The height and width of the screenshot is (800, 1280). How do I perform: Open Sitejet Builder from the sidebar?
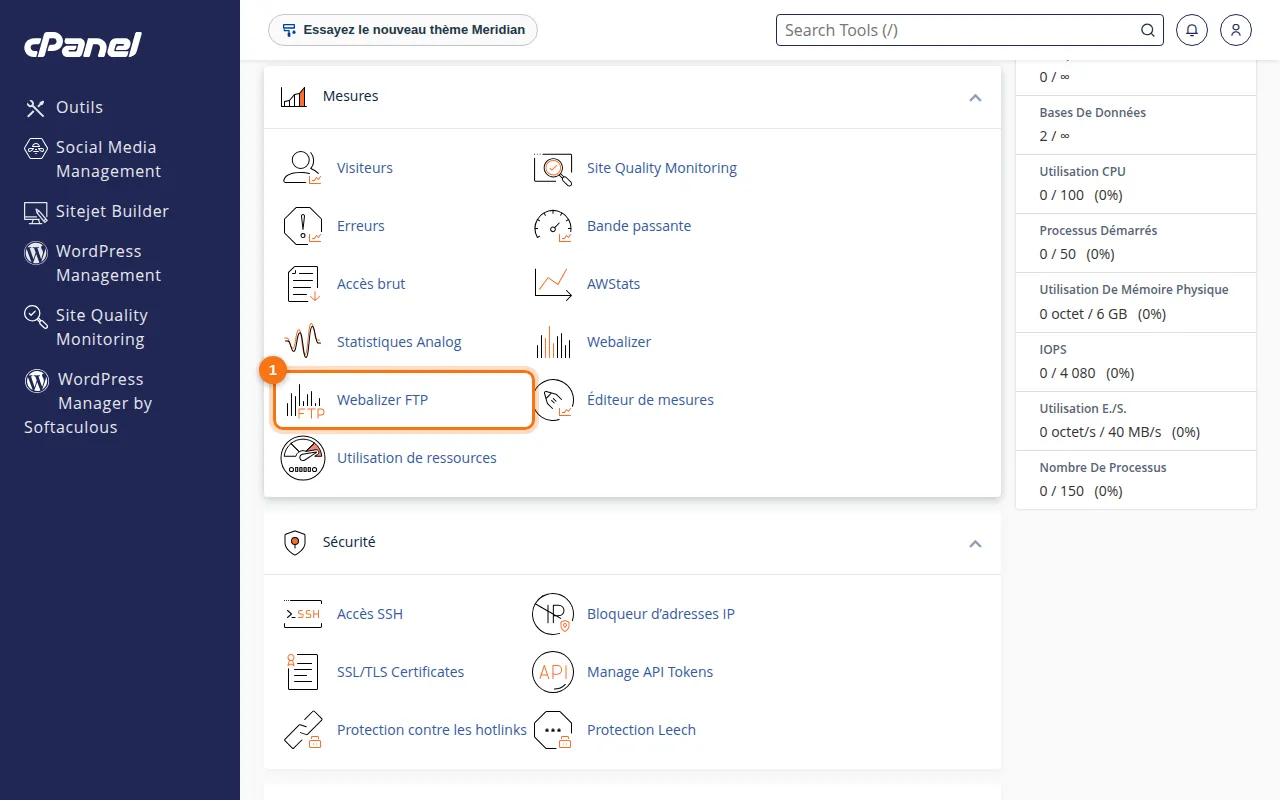point(97,211)
